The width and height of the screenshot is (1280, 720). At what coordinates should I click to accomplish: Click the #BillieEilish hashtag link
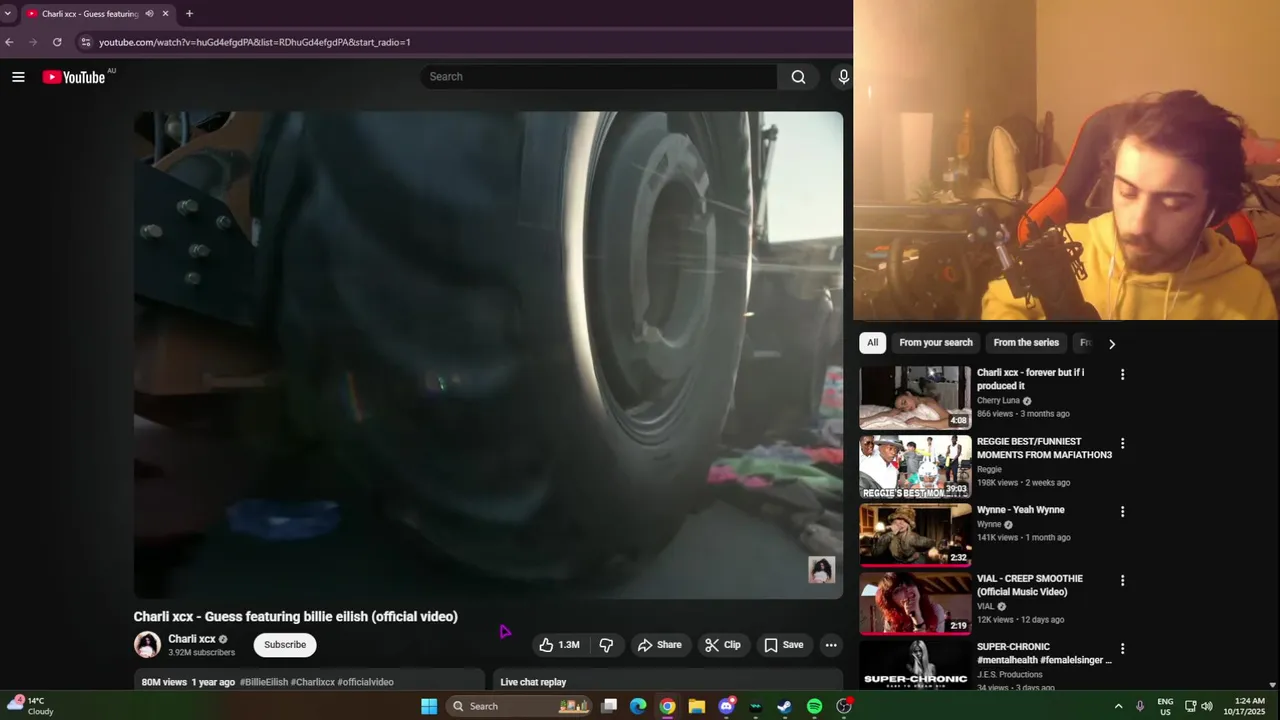tap(263, 682)
